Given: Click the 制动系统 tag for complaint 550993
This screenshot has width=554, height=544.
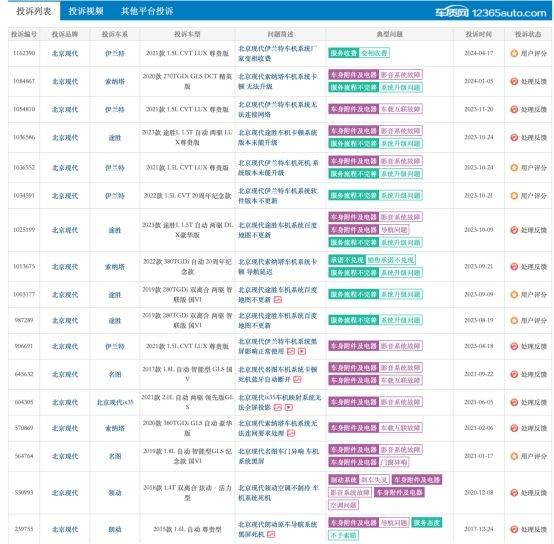Looking at the screenshot, I should pos(343,480).
